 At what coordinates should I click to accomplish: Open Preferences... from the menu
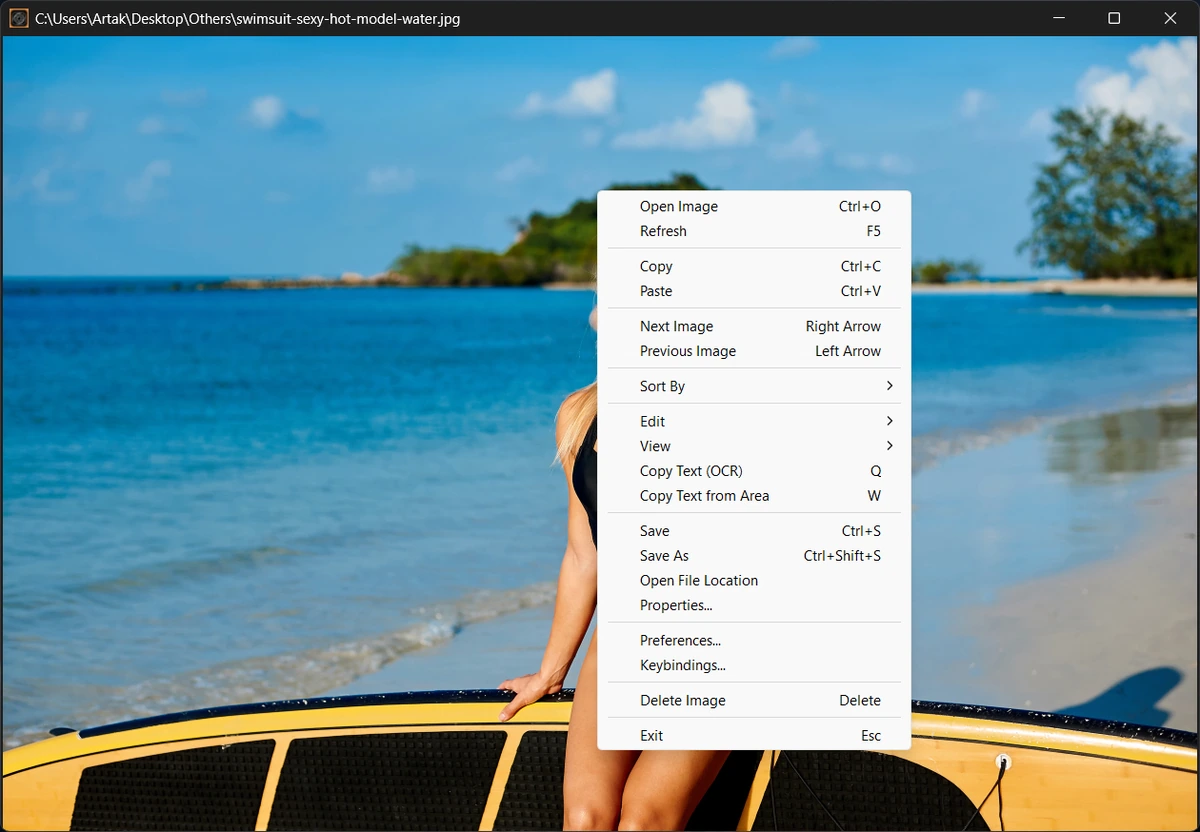754,641
